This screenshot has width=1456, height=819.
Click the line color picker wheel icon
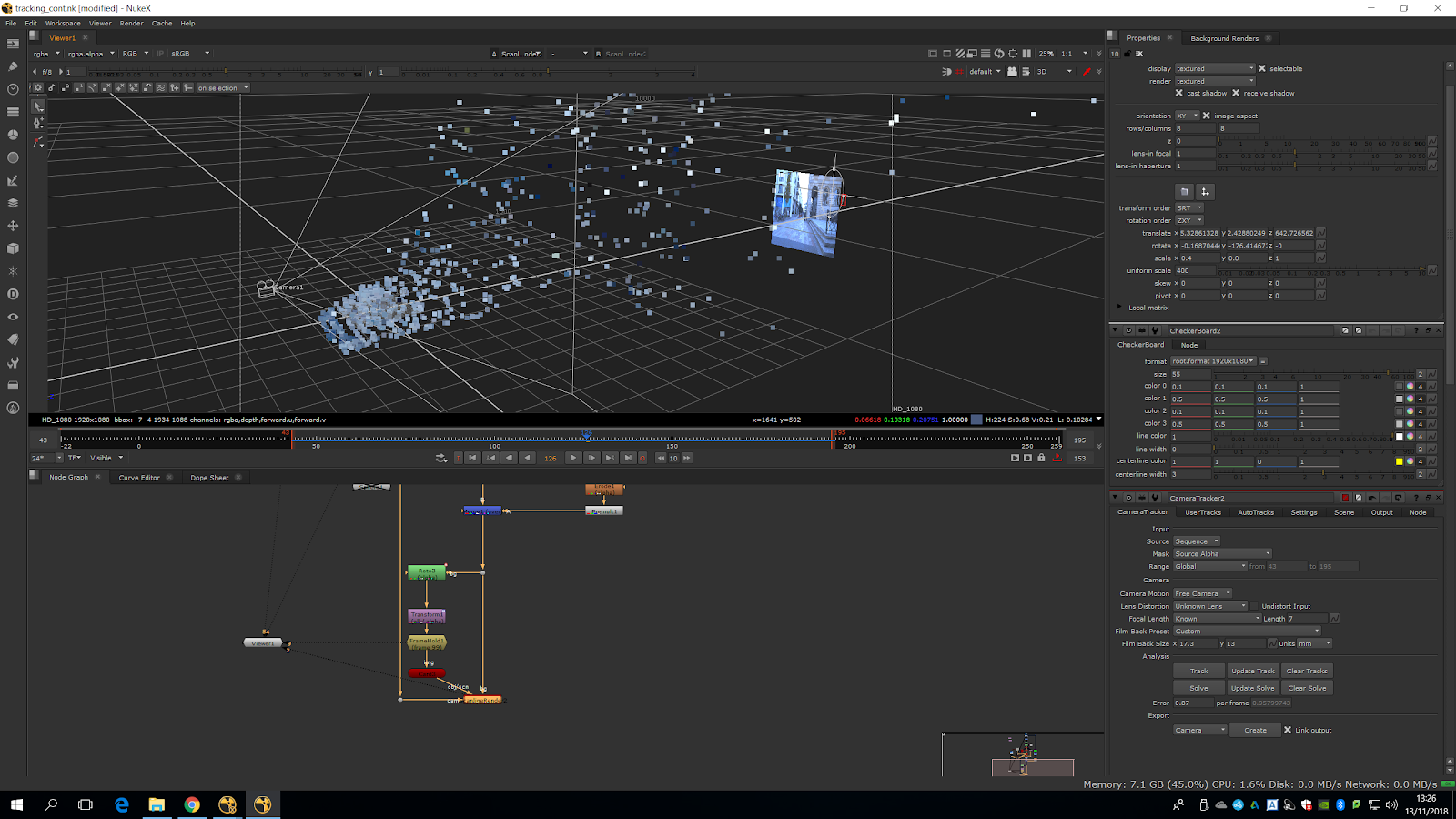point(1410,437)
